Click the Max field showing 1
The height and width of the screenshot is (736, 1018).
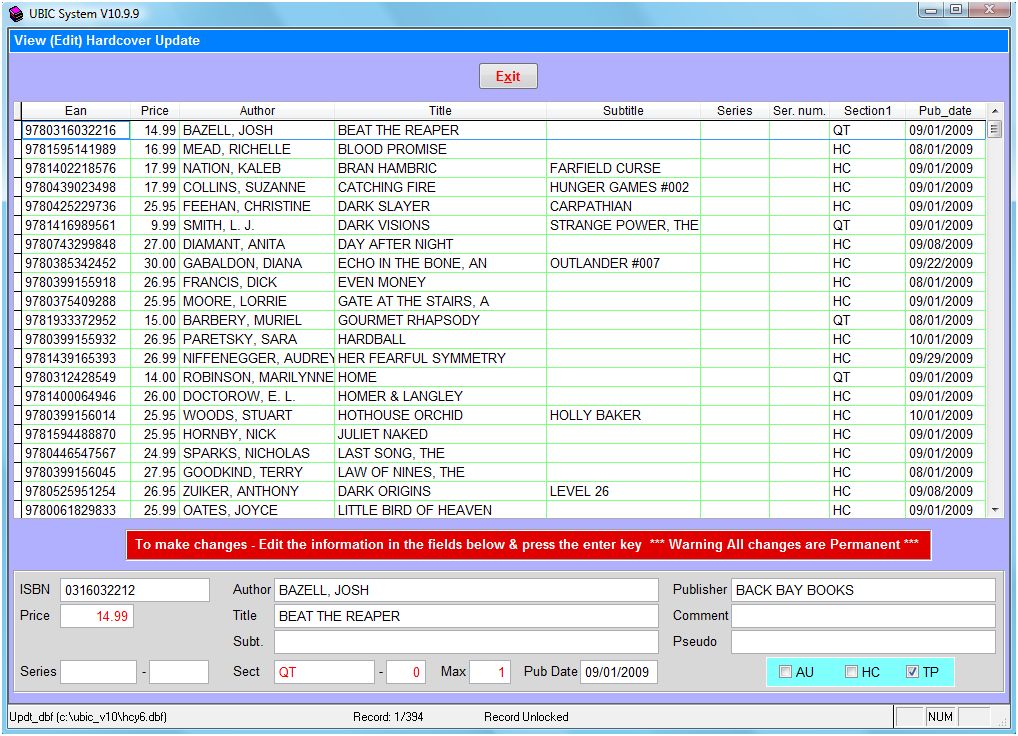coord(490,672)
